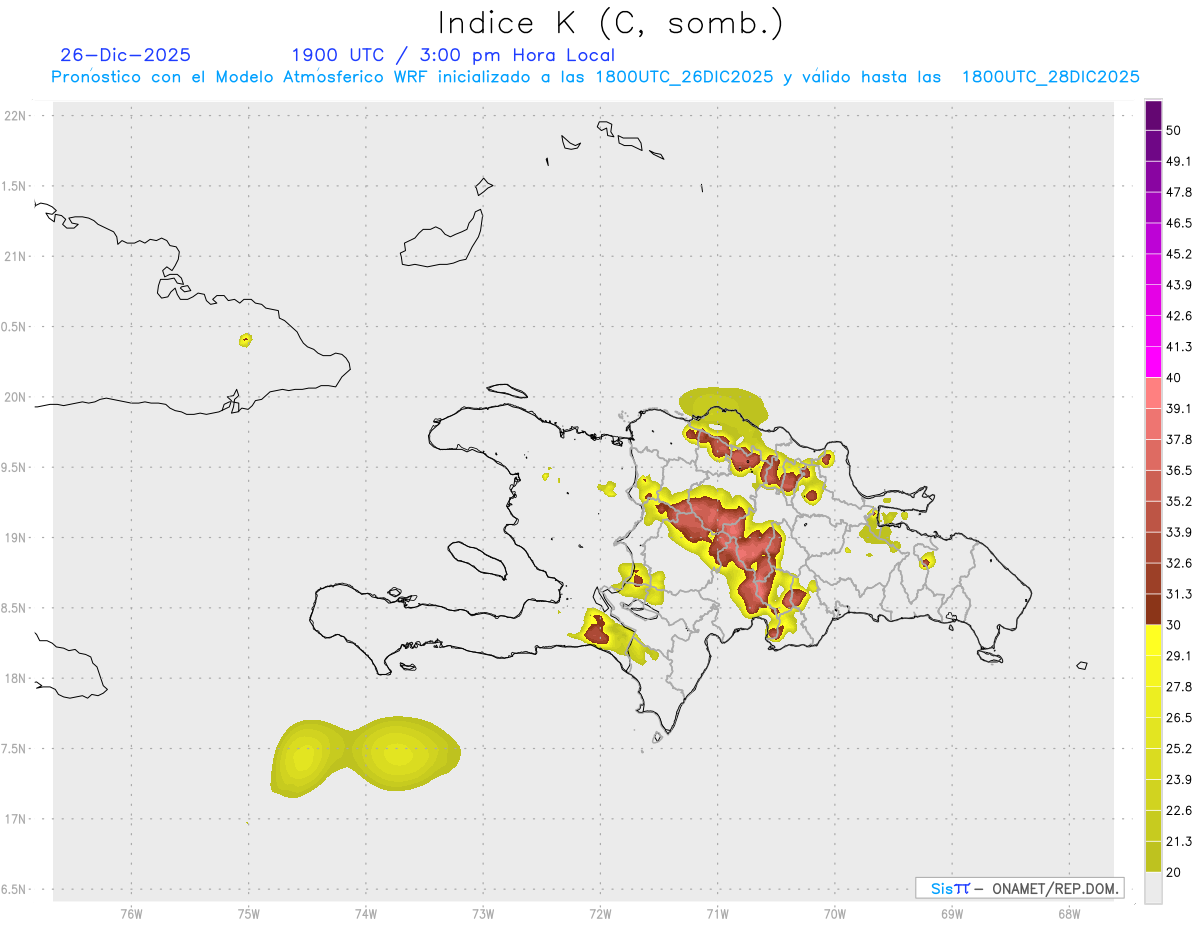Click the colorbar value '40'
This screenshot has width=1200, height=927.
(1173, 378)
